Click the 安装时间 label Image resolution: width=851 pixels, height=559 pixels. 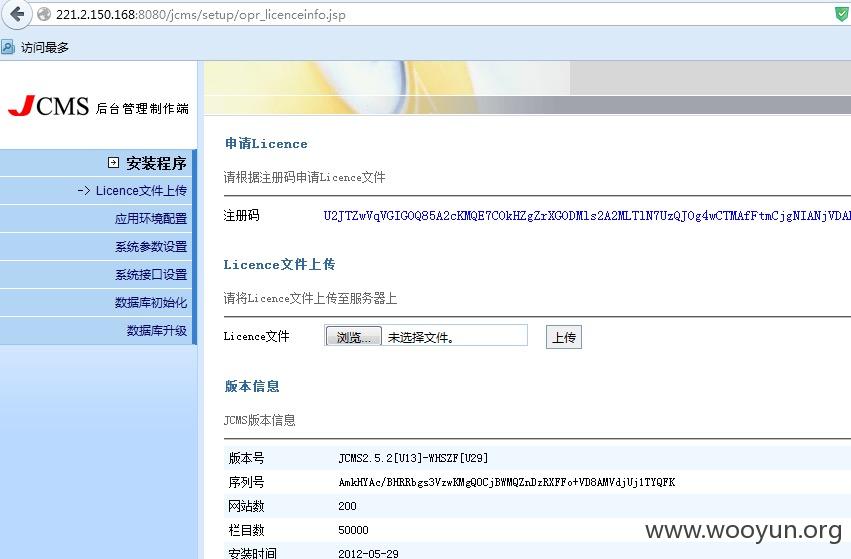tap(252, 553)
